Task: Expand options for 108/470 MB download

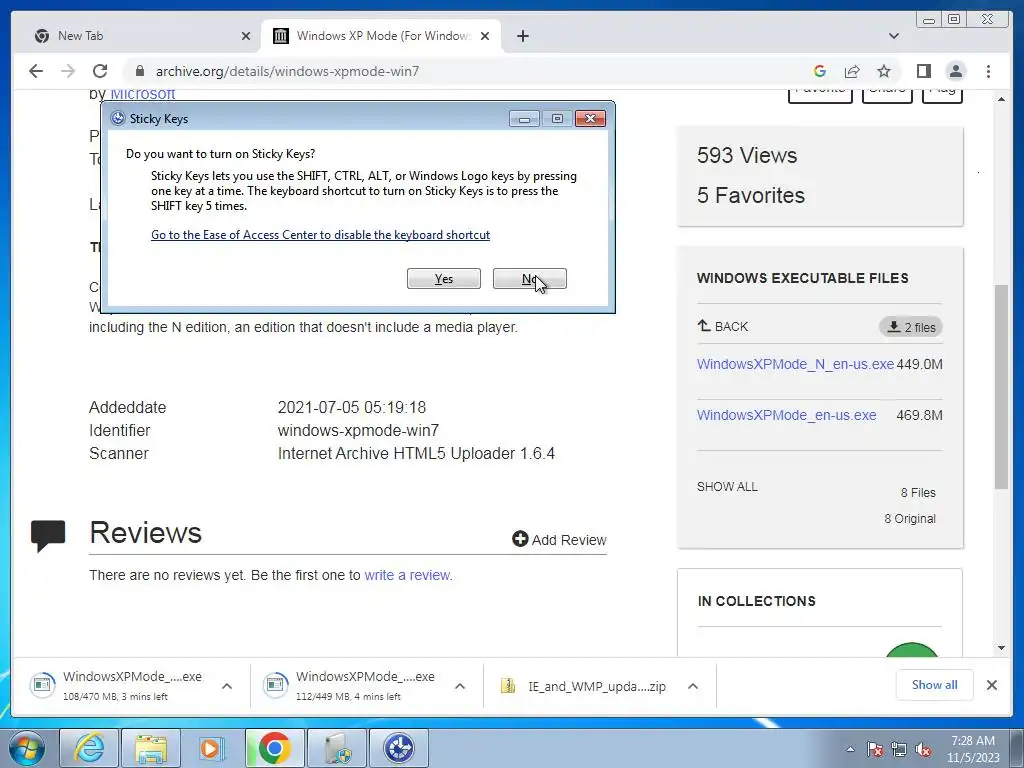Action: point(227,686)
